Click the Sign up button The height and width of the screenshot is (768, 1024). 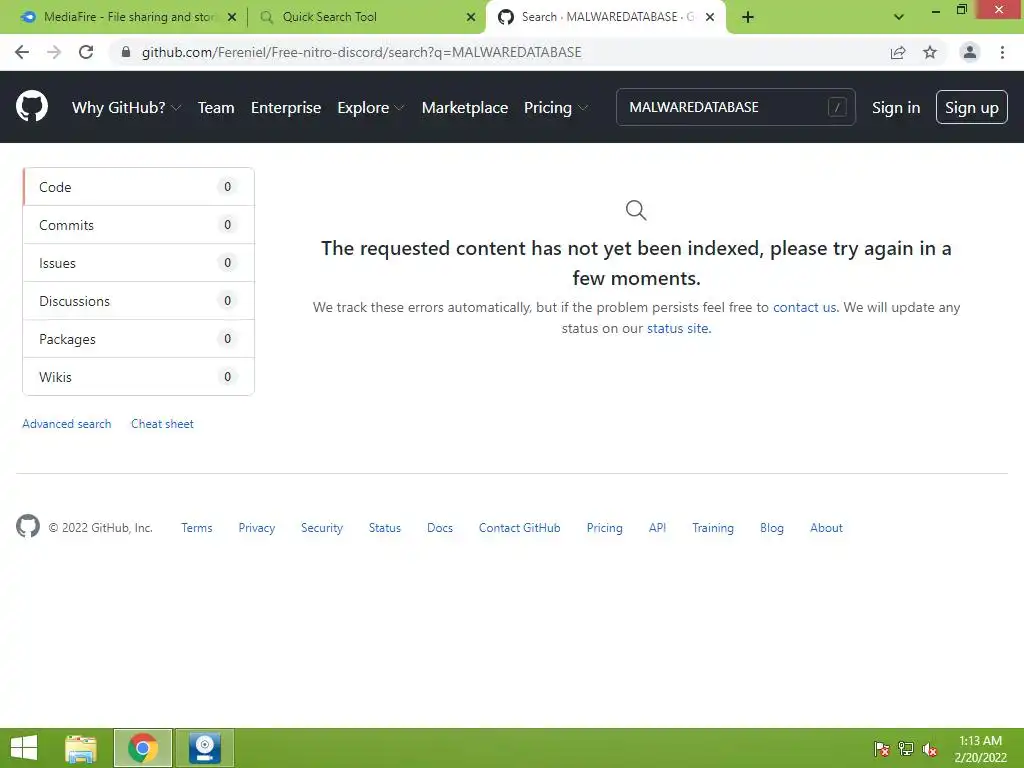pyautogui.click(x=972, y=107)
